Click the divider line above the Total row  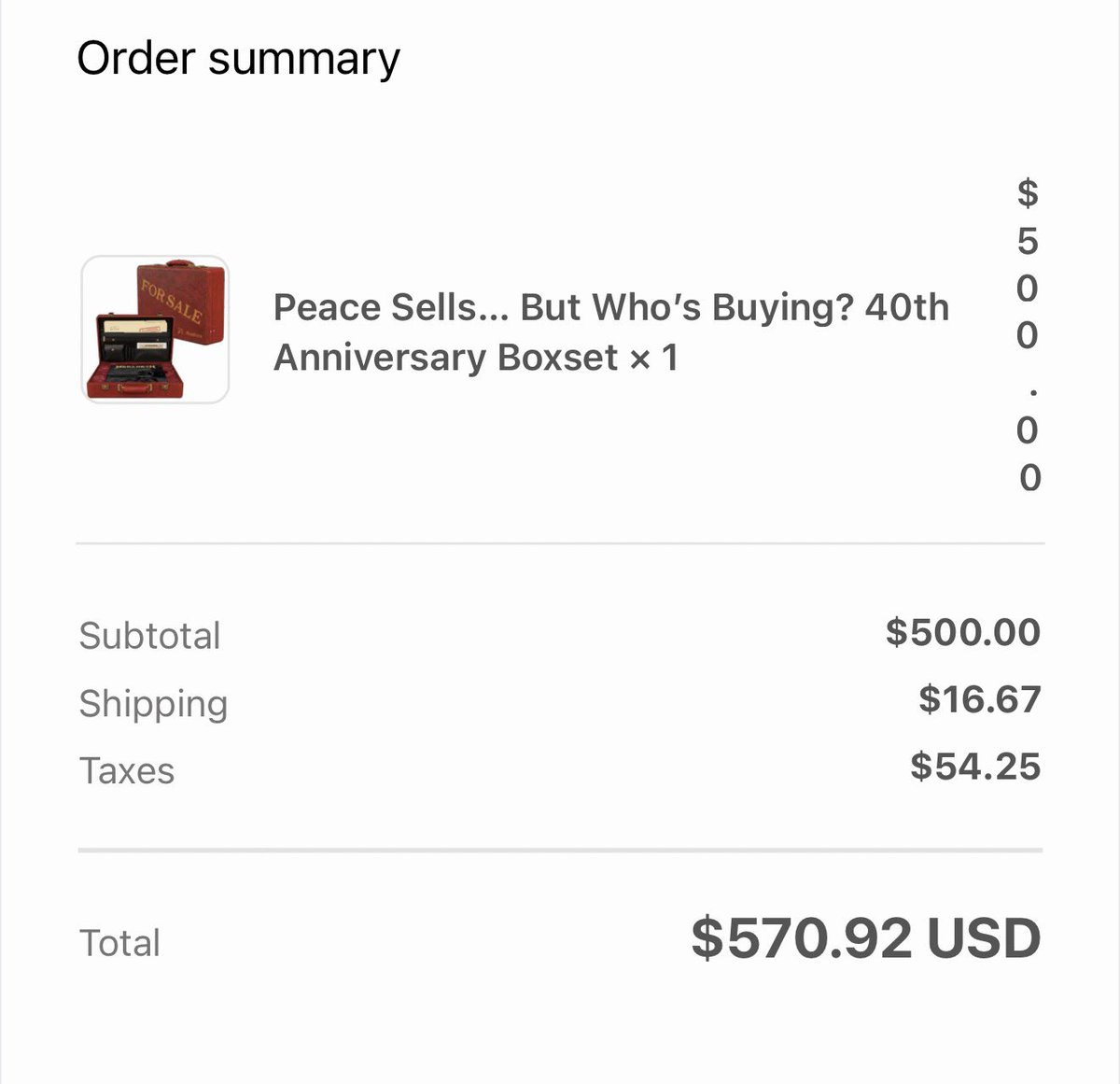[x=560, y=851]
